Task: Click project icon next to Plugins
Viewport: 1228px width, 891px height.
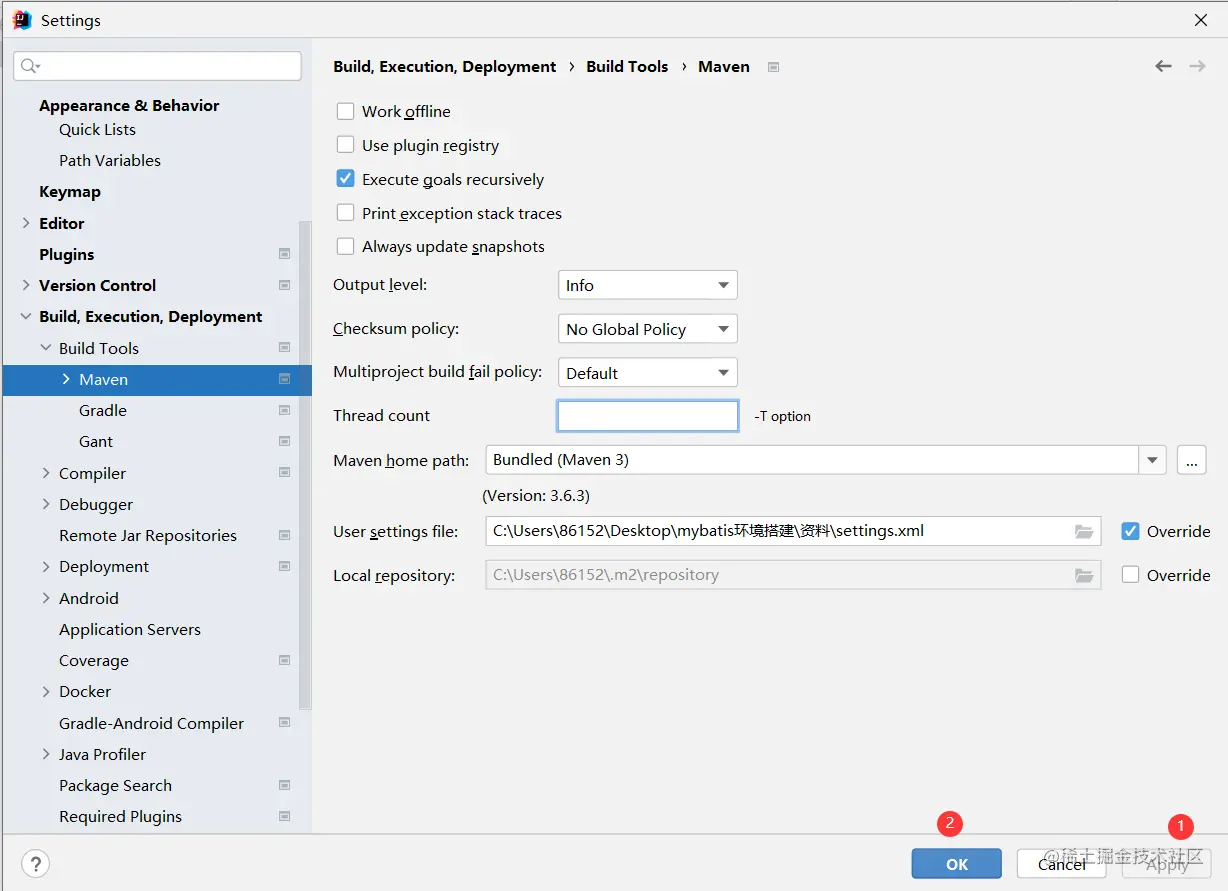Action: point(285,254)
